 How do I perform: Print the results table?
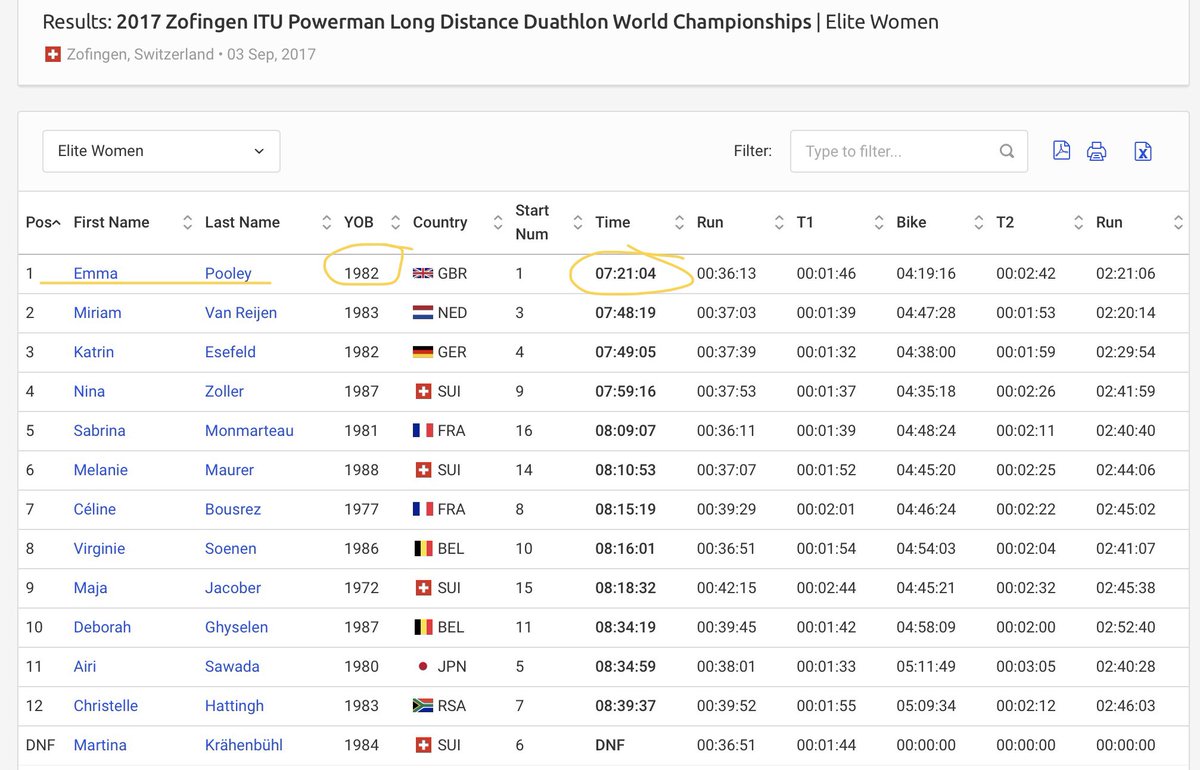point(1096,151)
